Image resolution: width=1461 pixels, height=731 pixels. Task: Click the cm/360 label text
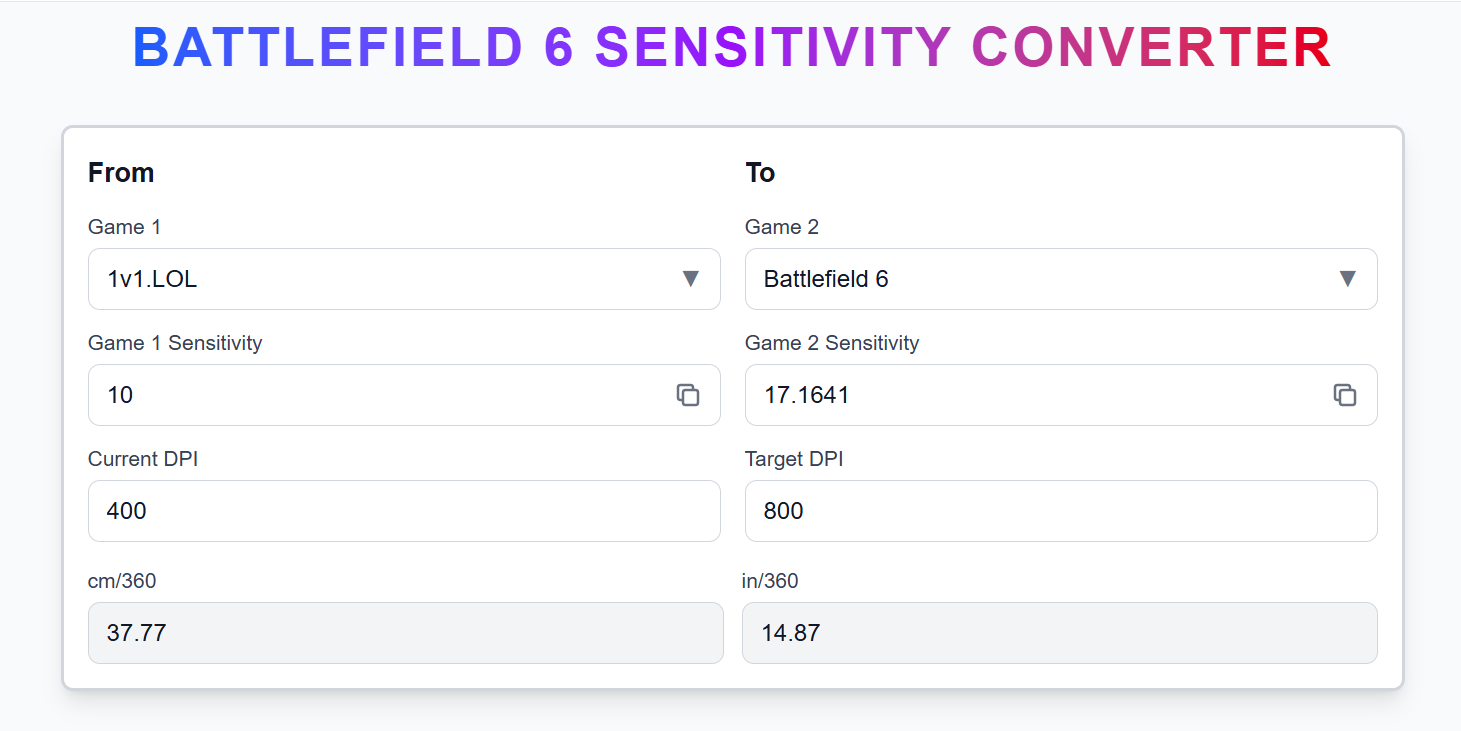[x=122, y=581]
